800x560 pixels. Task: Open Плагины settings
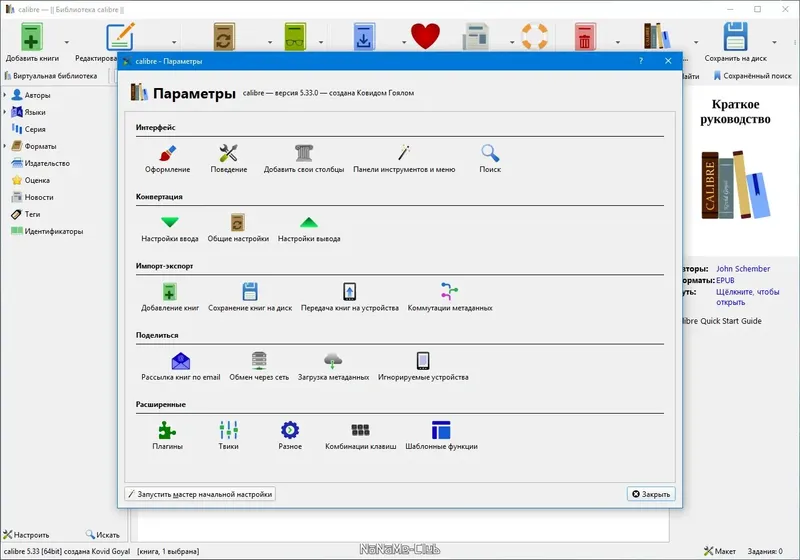pyautogui.click(x=167, y=436)
